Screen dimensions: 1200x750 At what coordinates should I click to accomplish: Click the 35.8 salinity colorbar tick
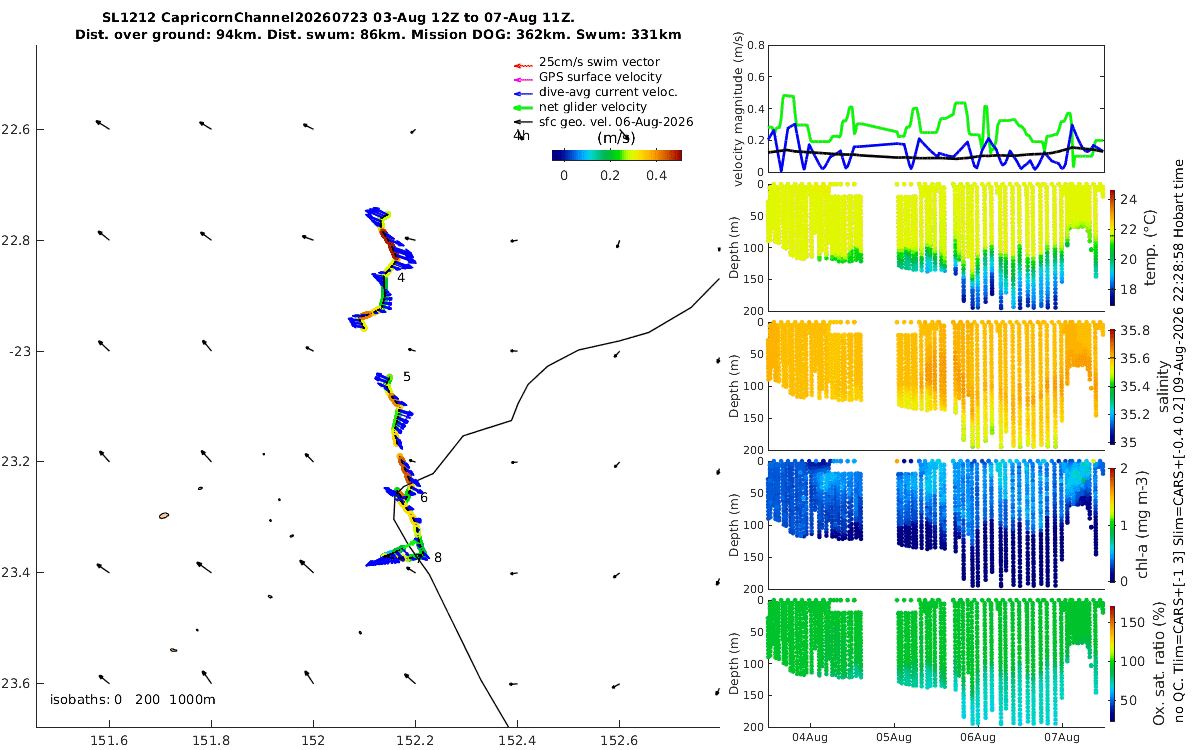1136,330
